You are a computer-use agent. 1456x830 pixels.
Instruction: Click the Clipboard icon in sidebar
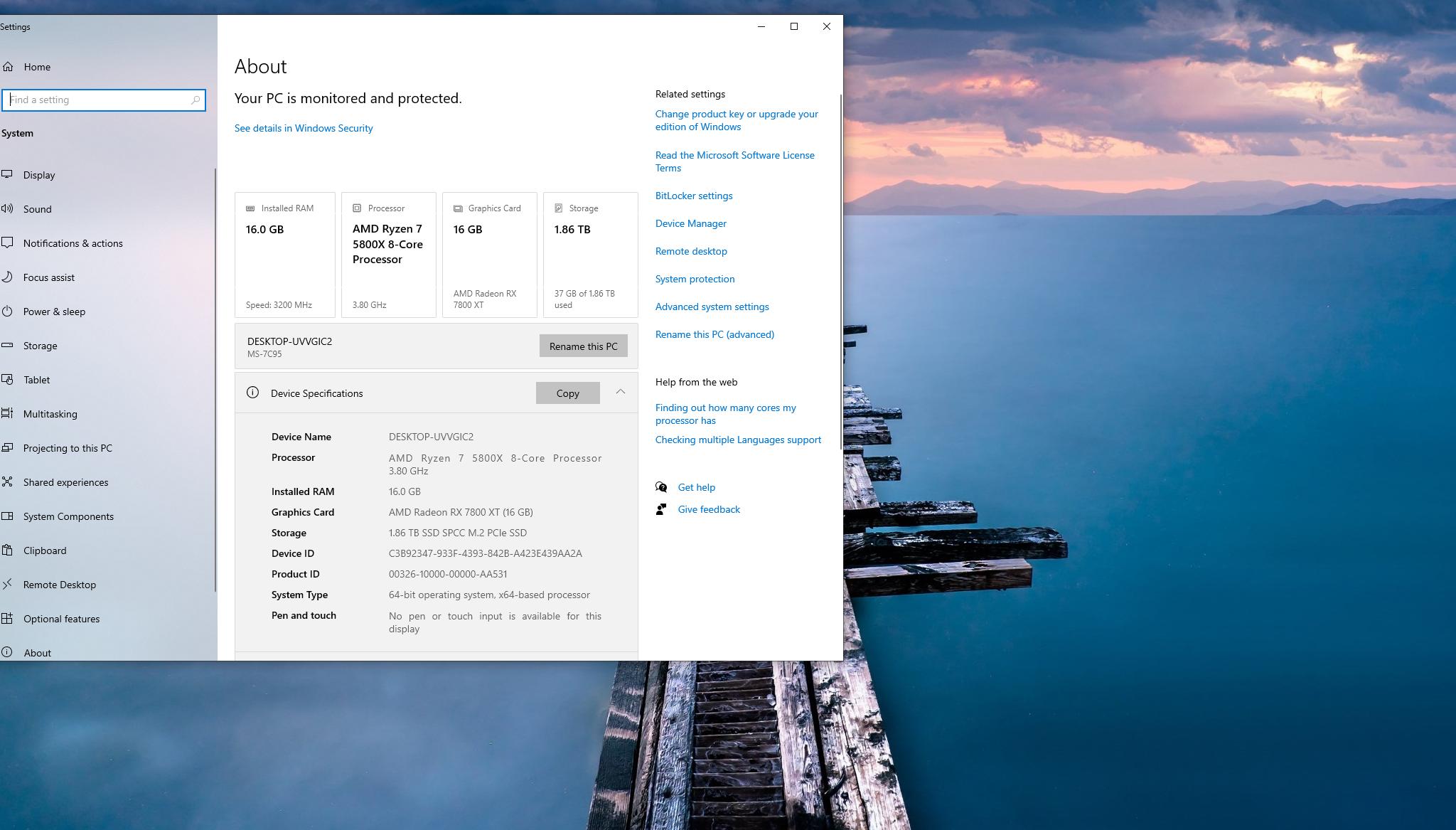(x=7, y=550)
